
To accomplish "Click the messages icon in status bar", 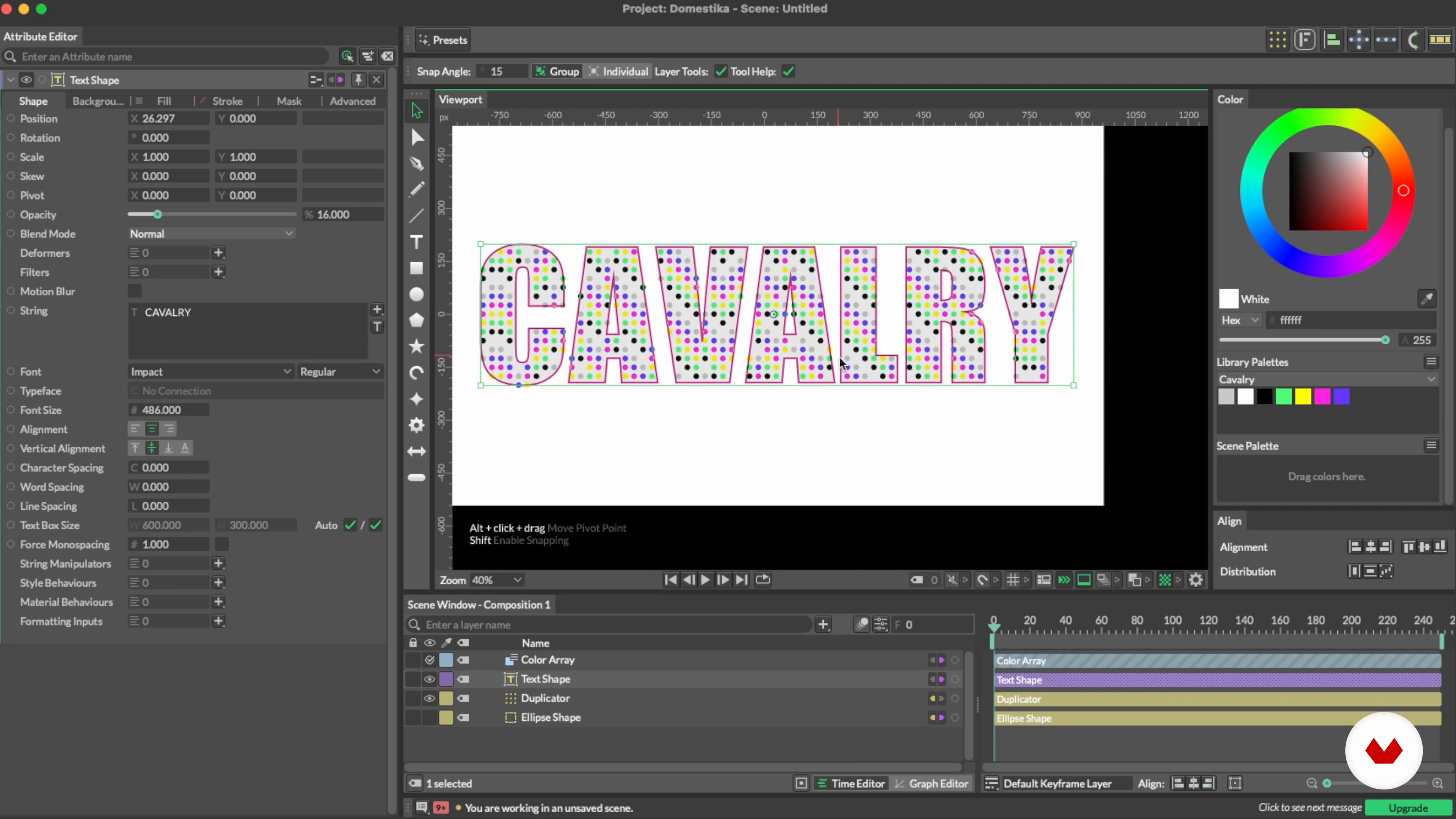I will 422,808.
